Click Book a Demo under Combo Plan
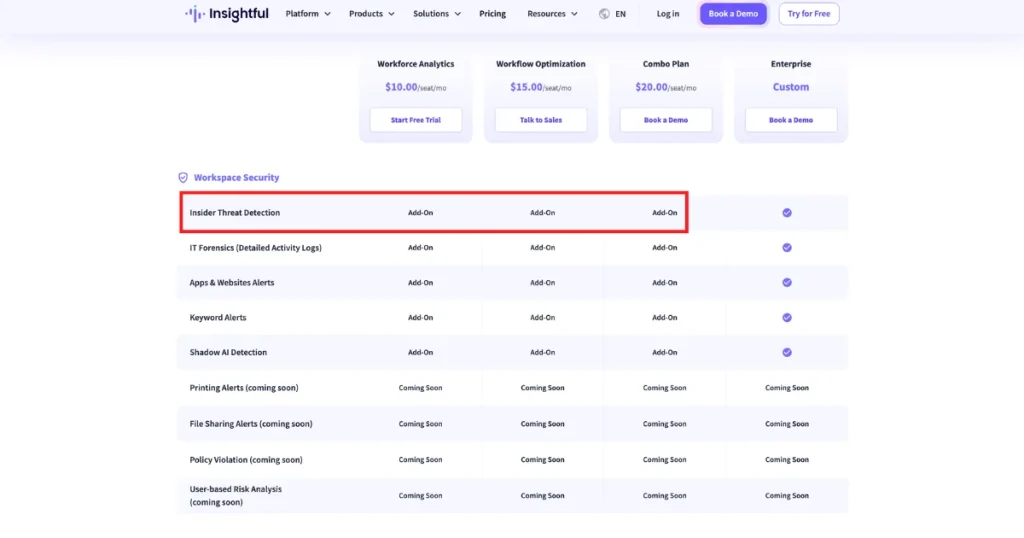The height and width of the screenshot is (538, 1024). tap(665, 120)
